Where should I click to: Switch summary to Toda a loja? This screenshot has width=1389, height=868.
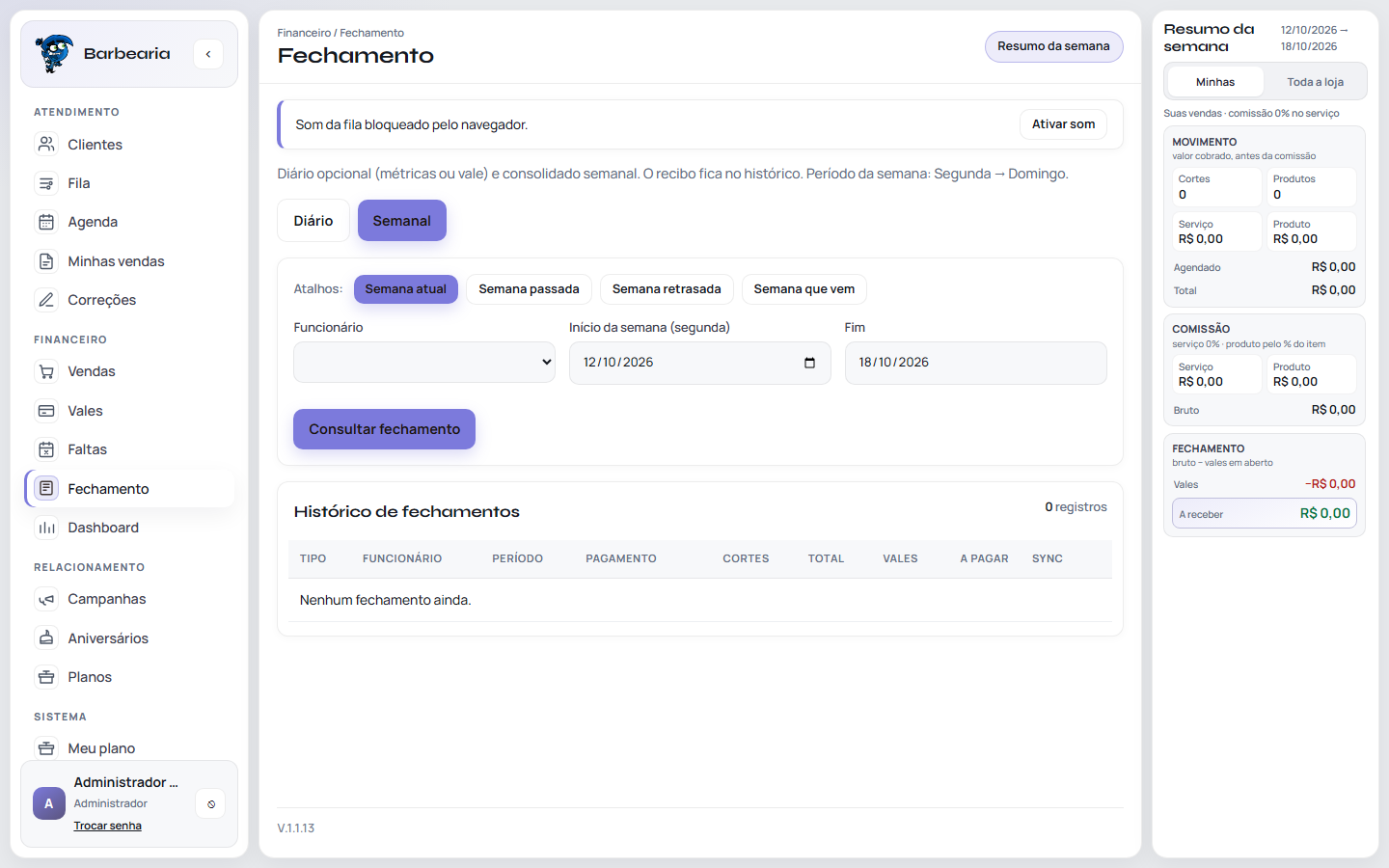click(1316, 82)
